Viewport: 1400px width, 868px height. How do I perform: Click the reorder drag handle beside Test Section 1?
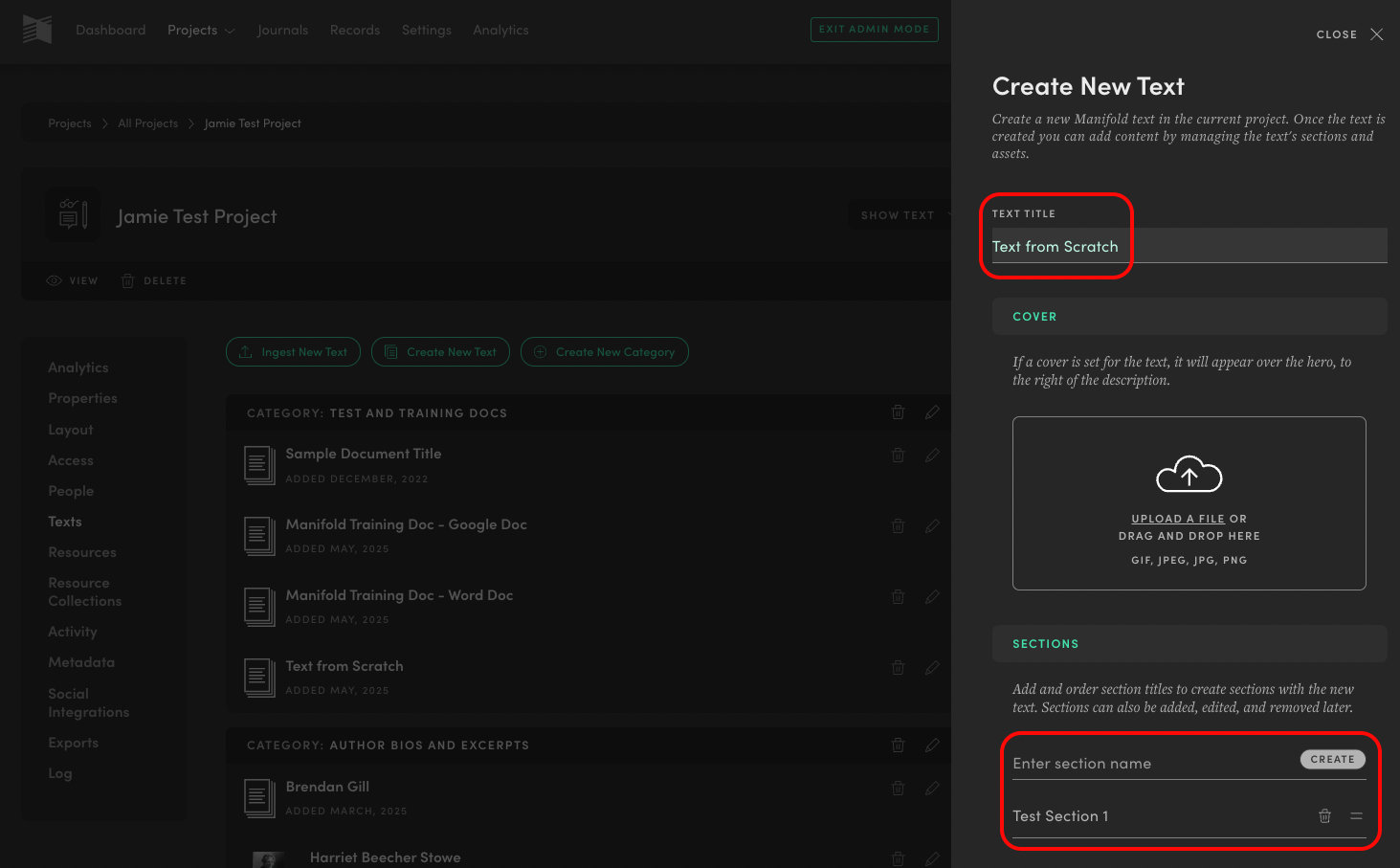[x=1356, y=816]
